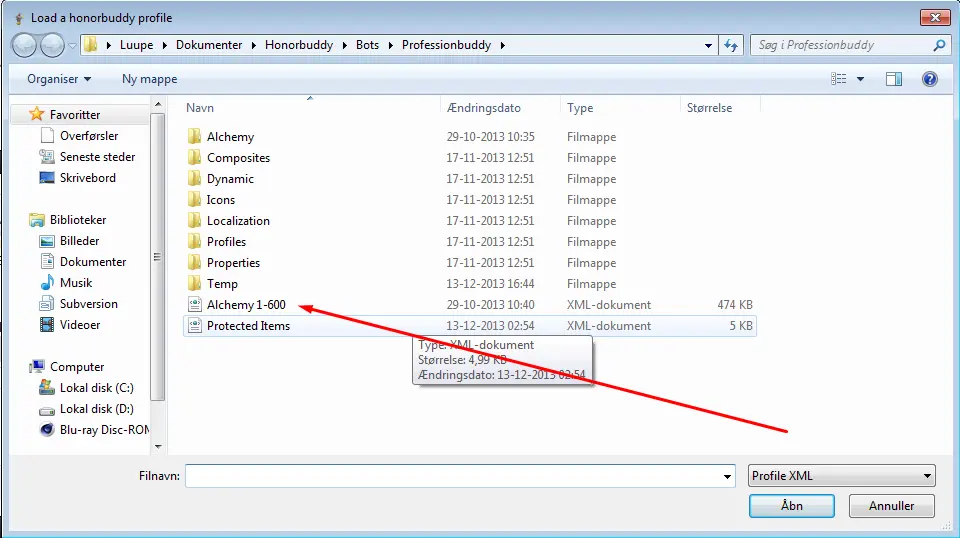960x538 pixels.
Task: Click the Annuller button
Action: coord(891,506)
